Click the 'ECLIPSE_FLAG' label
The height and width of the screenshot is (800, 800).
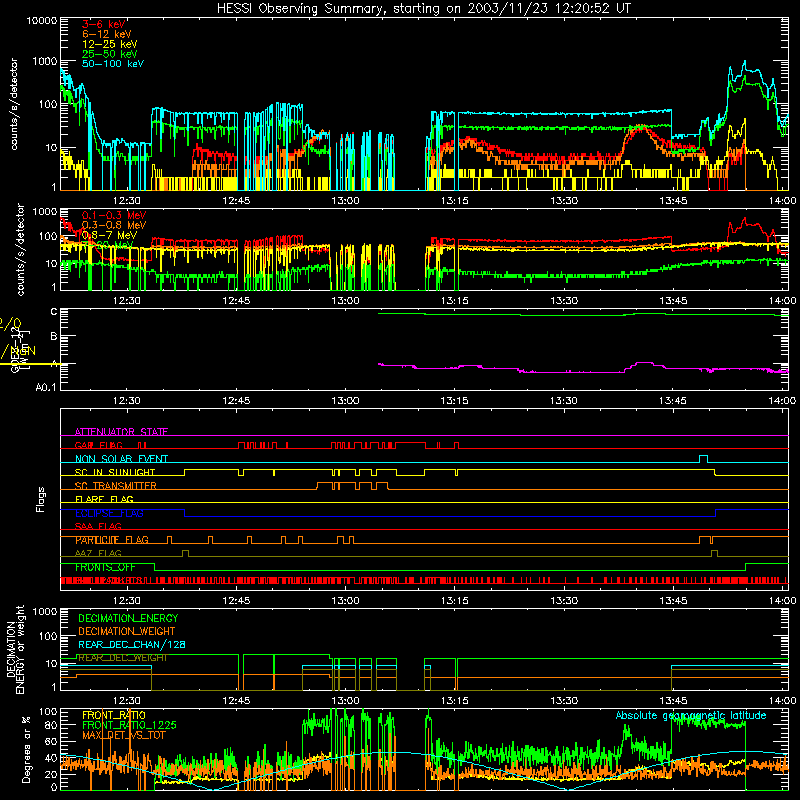point(109,513)
